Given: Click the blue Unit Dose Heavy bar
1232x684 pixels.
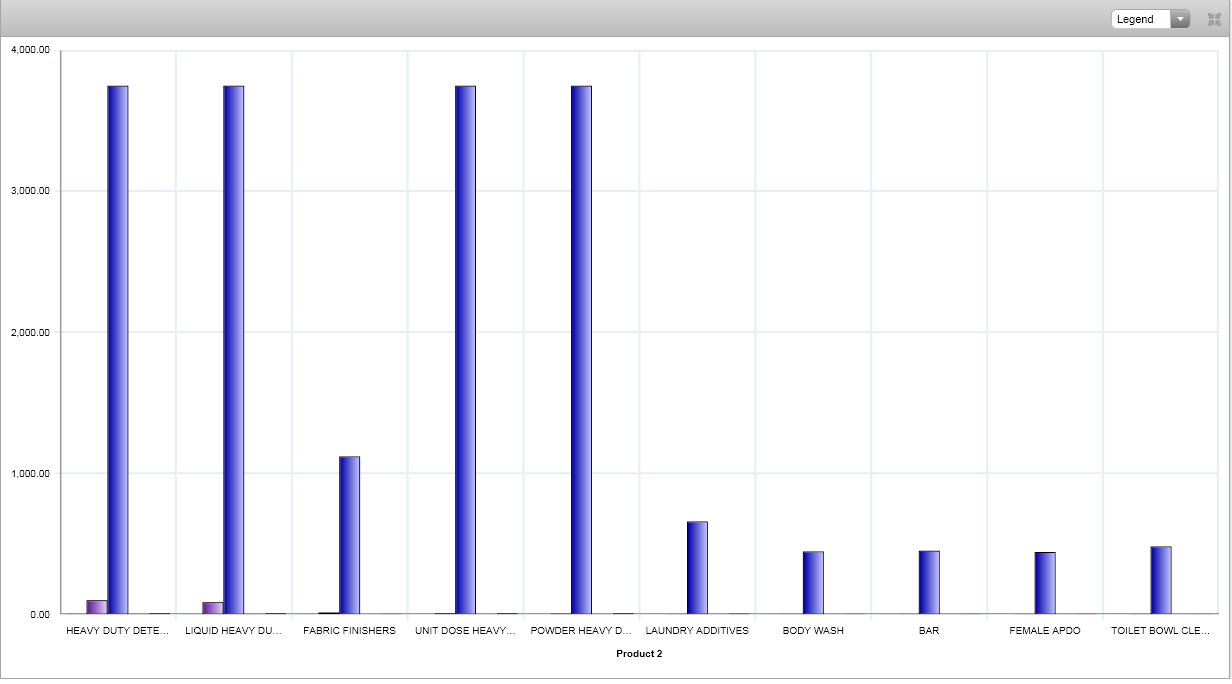Looking at the screenshot, I should tap(465, 350).
